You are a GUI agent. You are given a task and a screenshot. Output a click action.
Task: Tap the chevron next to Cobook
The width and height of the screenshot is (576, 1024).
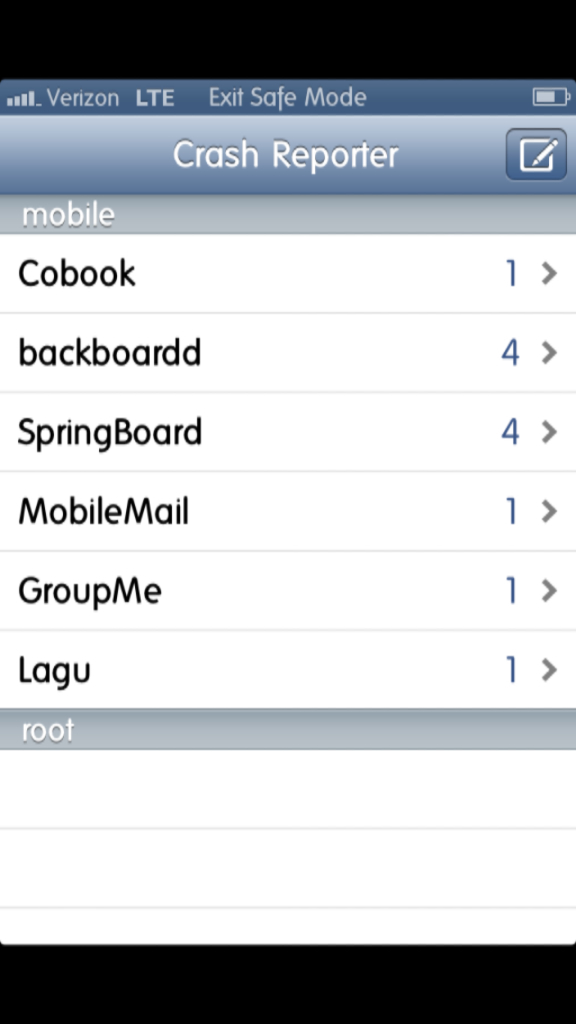549,274
